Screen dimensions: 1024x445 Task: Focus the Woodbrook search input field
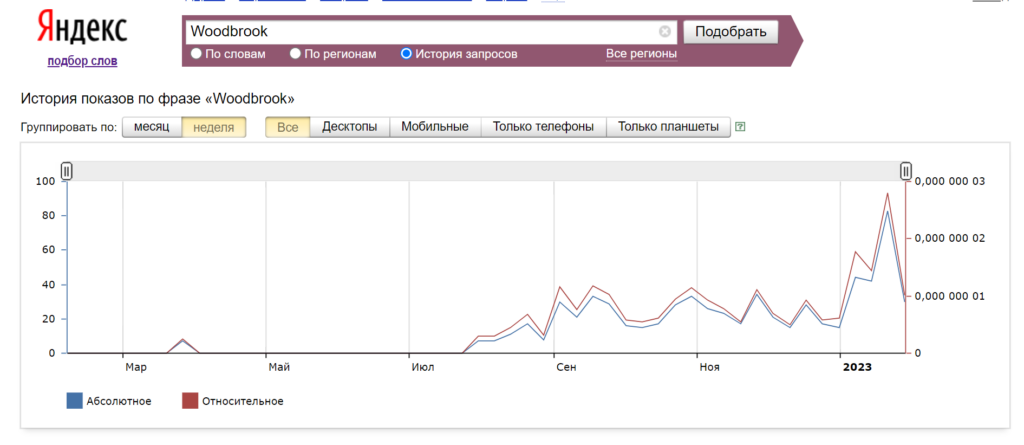[x=431, y=31]
